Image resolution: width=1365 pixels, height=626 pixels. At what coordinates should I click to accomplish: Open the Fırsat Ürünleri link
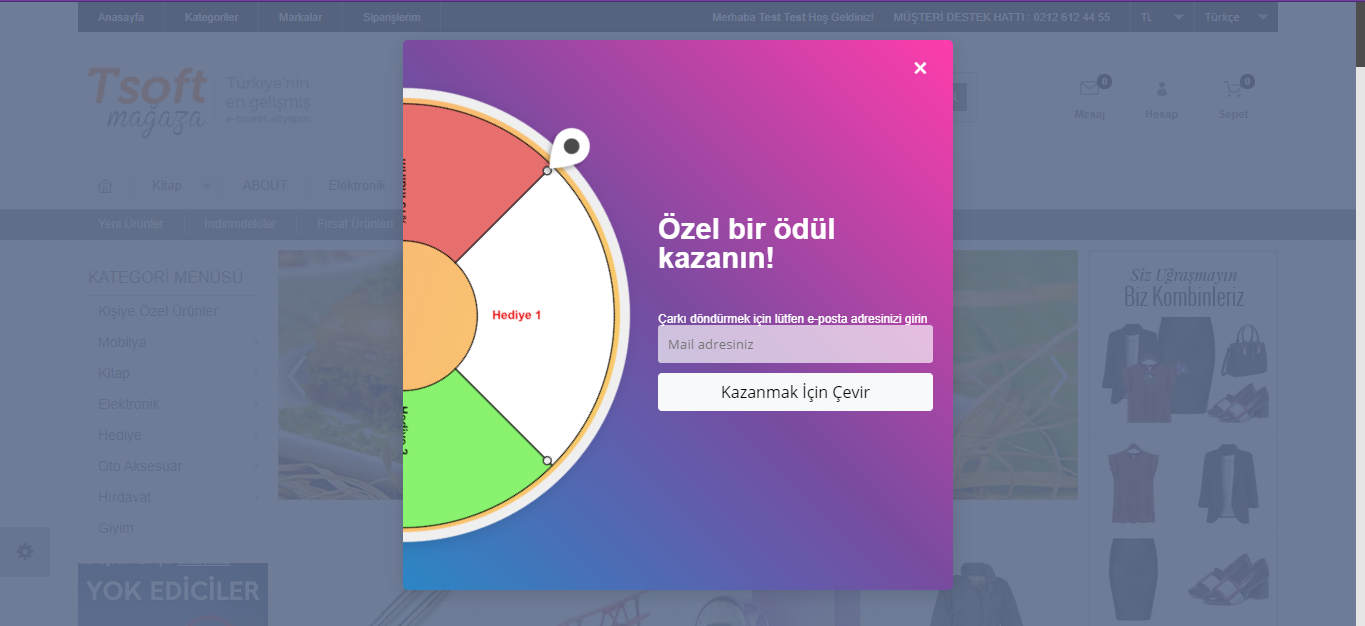tap(355, 223)
